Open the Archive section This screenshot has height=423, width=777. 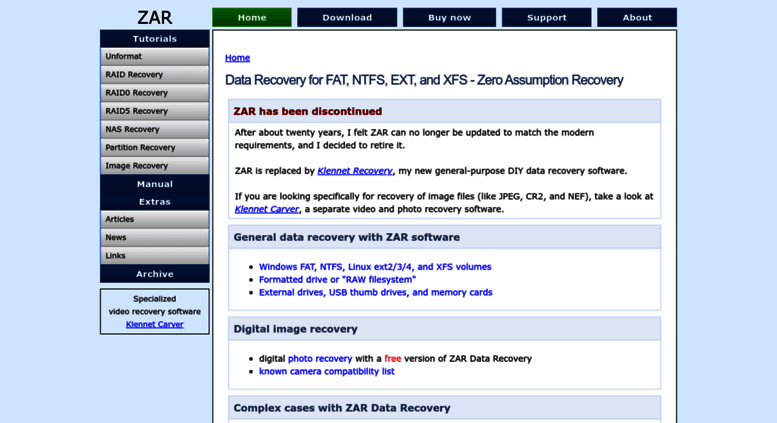pos(155,274)
